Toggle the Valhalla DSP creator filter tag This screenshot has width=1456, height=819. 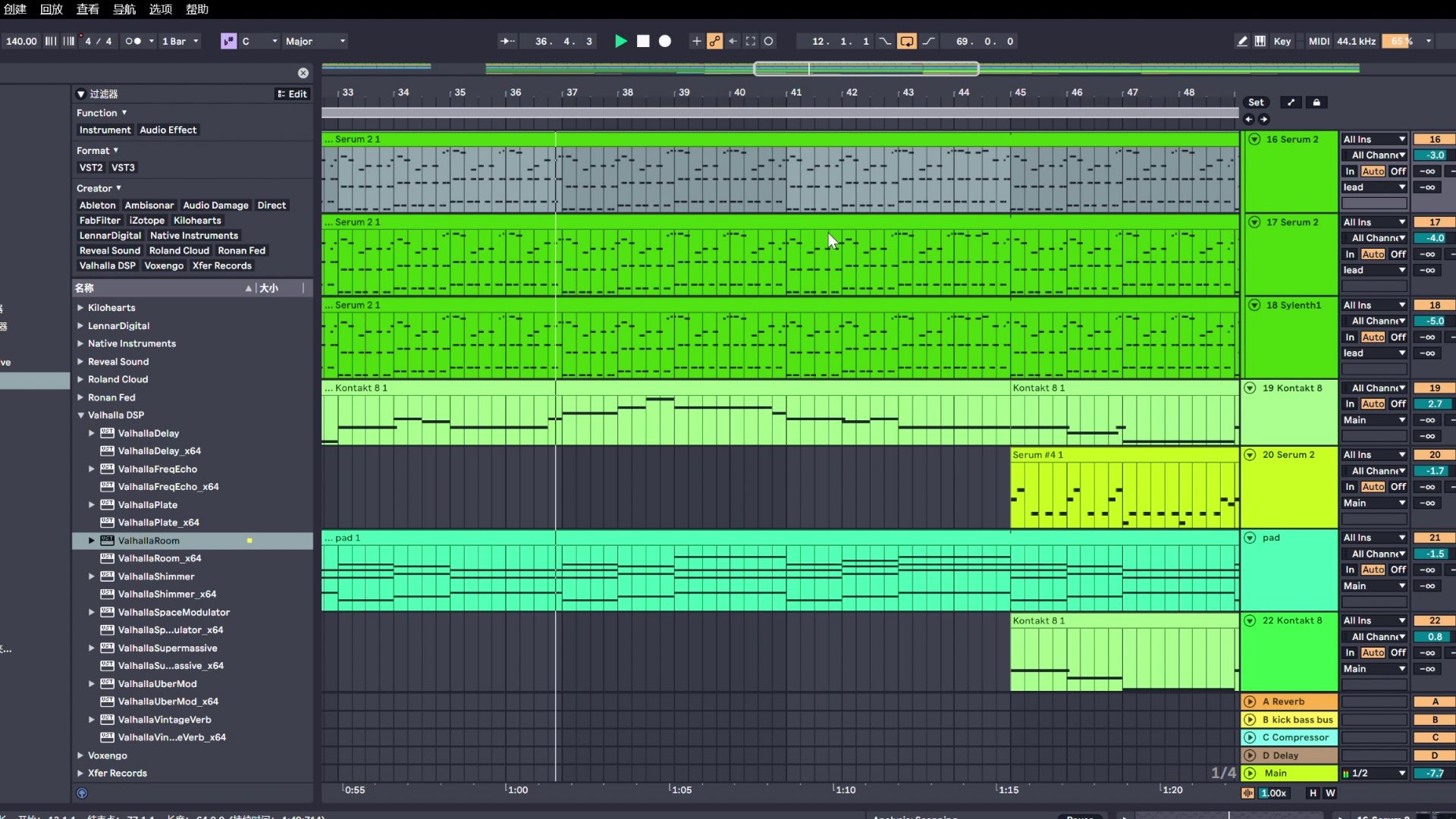pos(107,265)
